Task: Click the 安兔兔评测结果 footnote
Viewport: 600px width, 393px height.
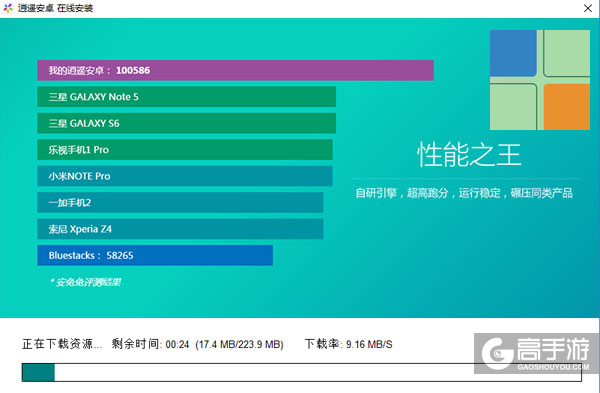Action: (86, 282)
